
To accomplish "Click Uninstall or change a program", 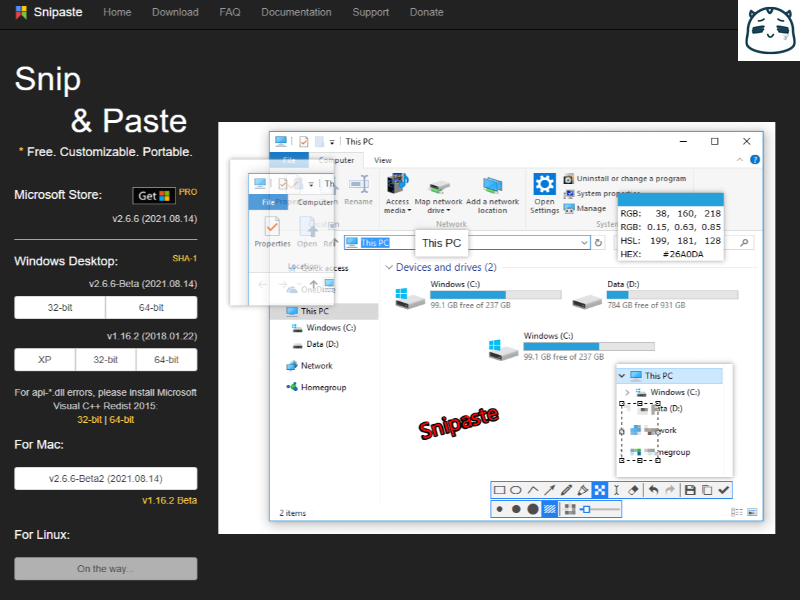I will click(x=625, y=179).
